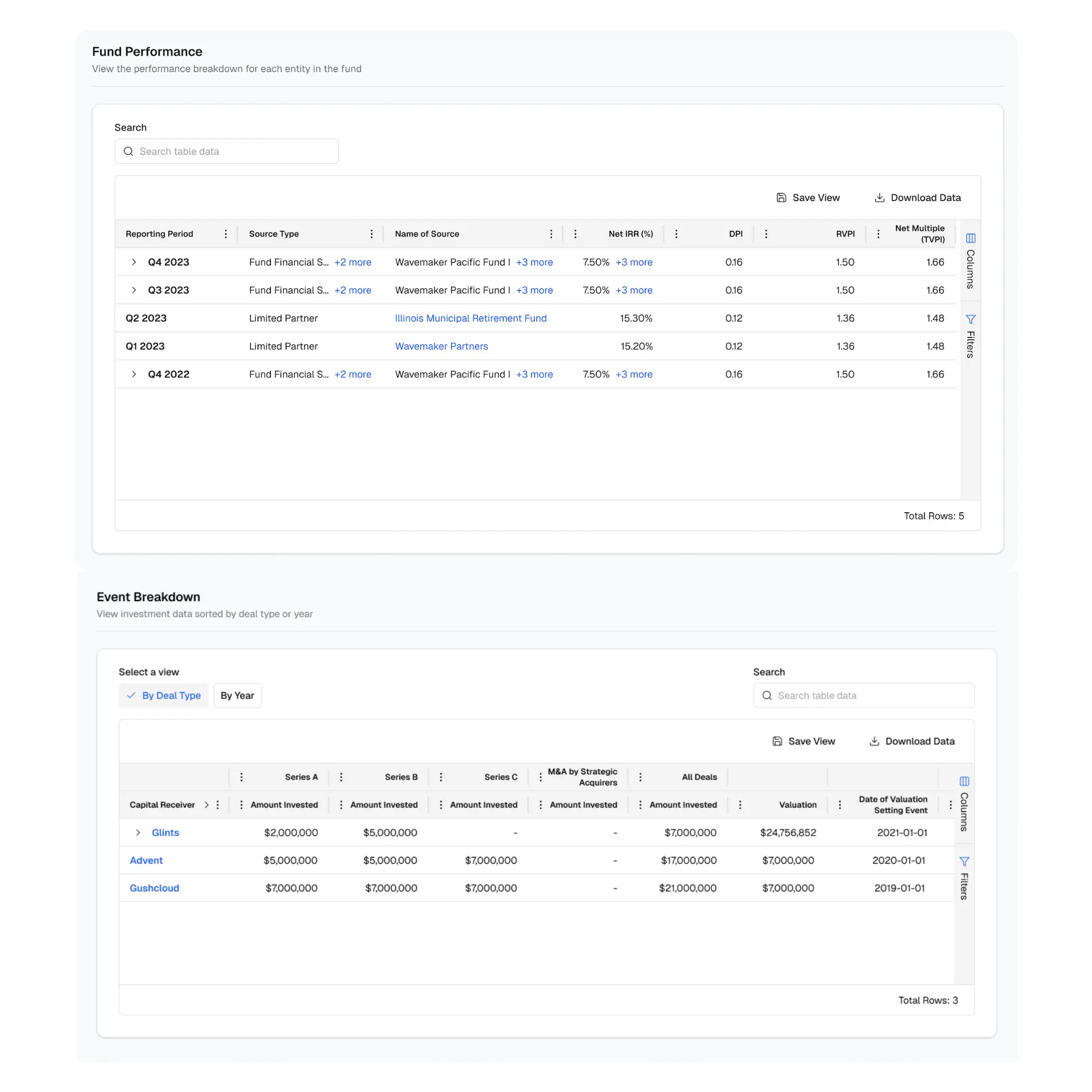Expand the Glints capital receiver row
The height and width of the screenshot is (1092, 1092).
coord(138,833)
